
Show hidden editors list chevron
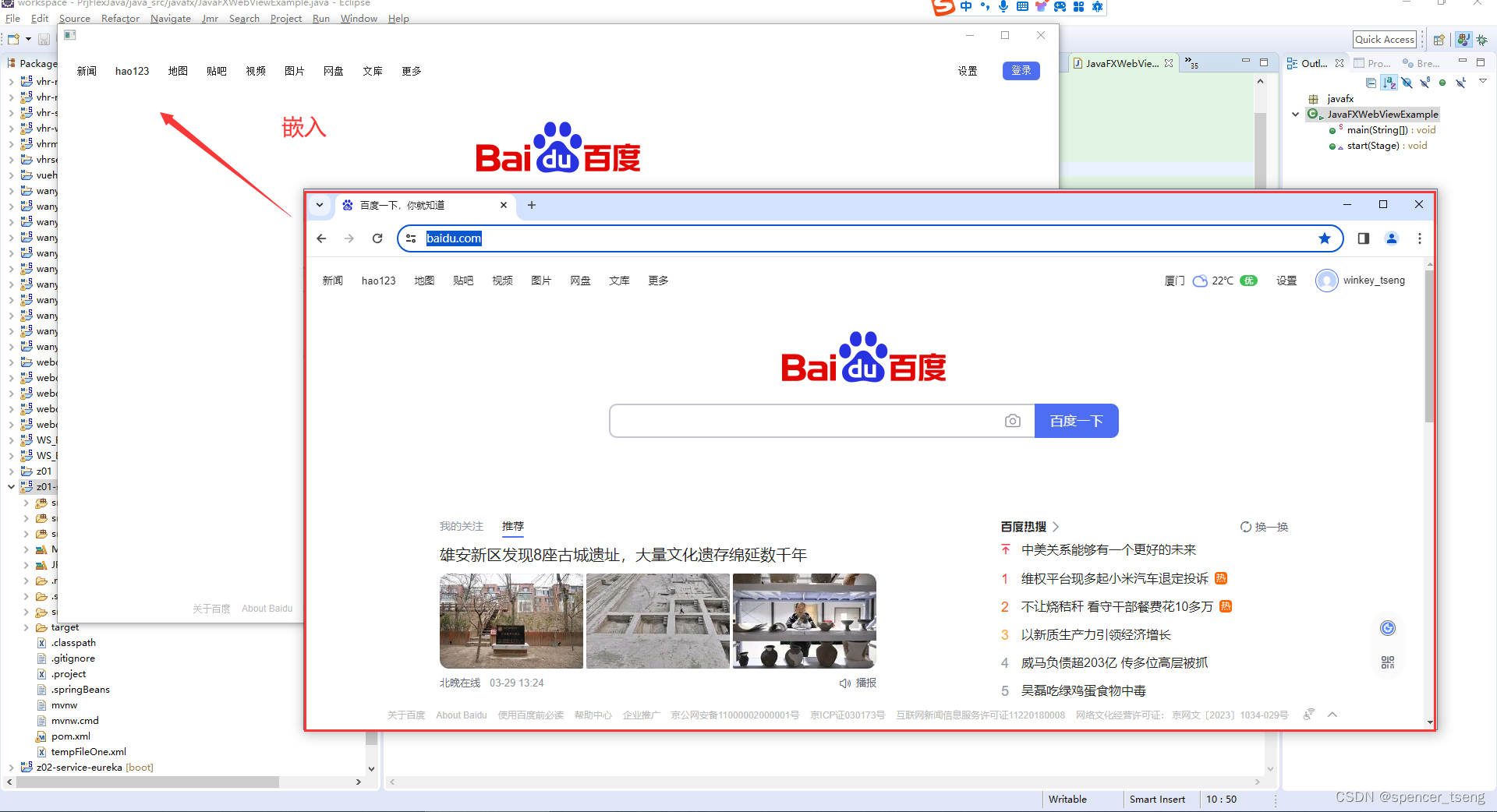click(x=1191, y=62)
